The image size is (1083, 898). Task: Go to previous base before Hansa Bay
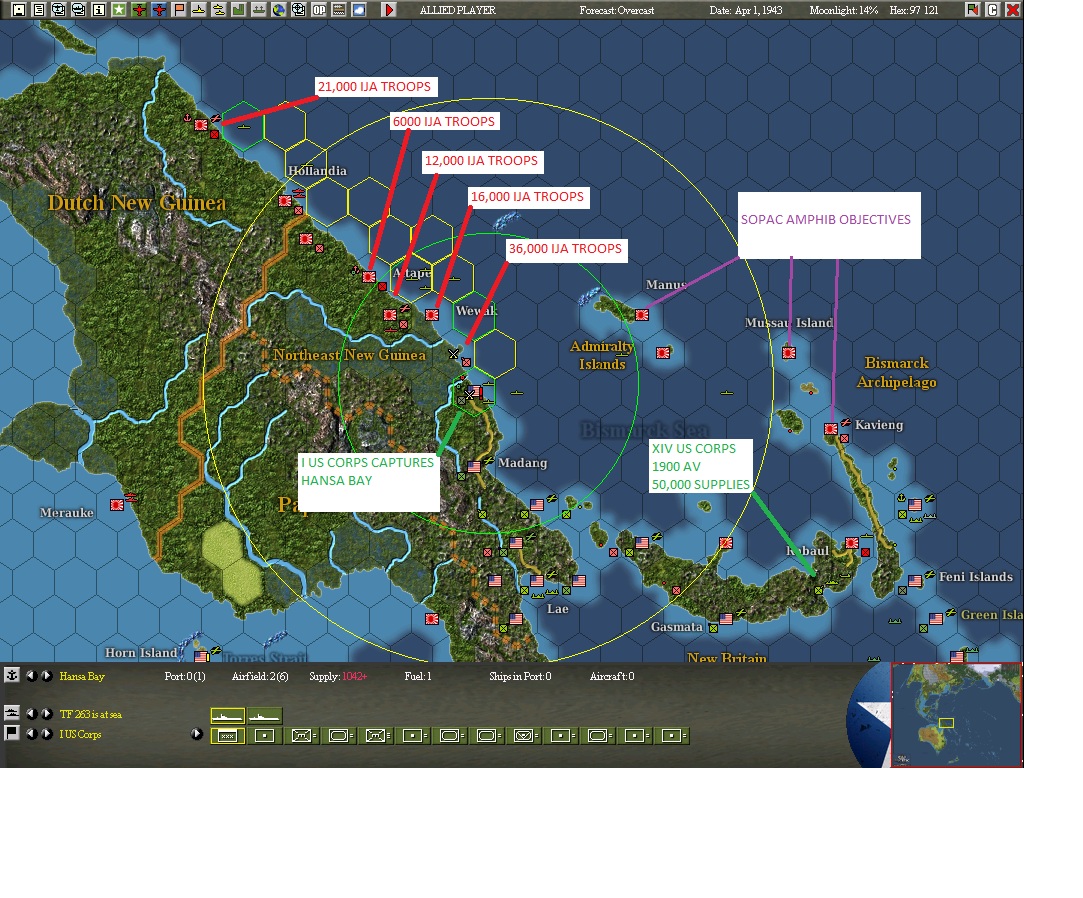coord(31,676)
